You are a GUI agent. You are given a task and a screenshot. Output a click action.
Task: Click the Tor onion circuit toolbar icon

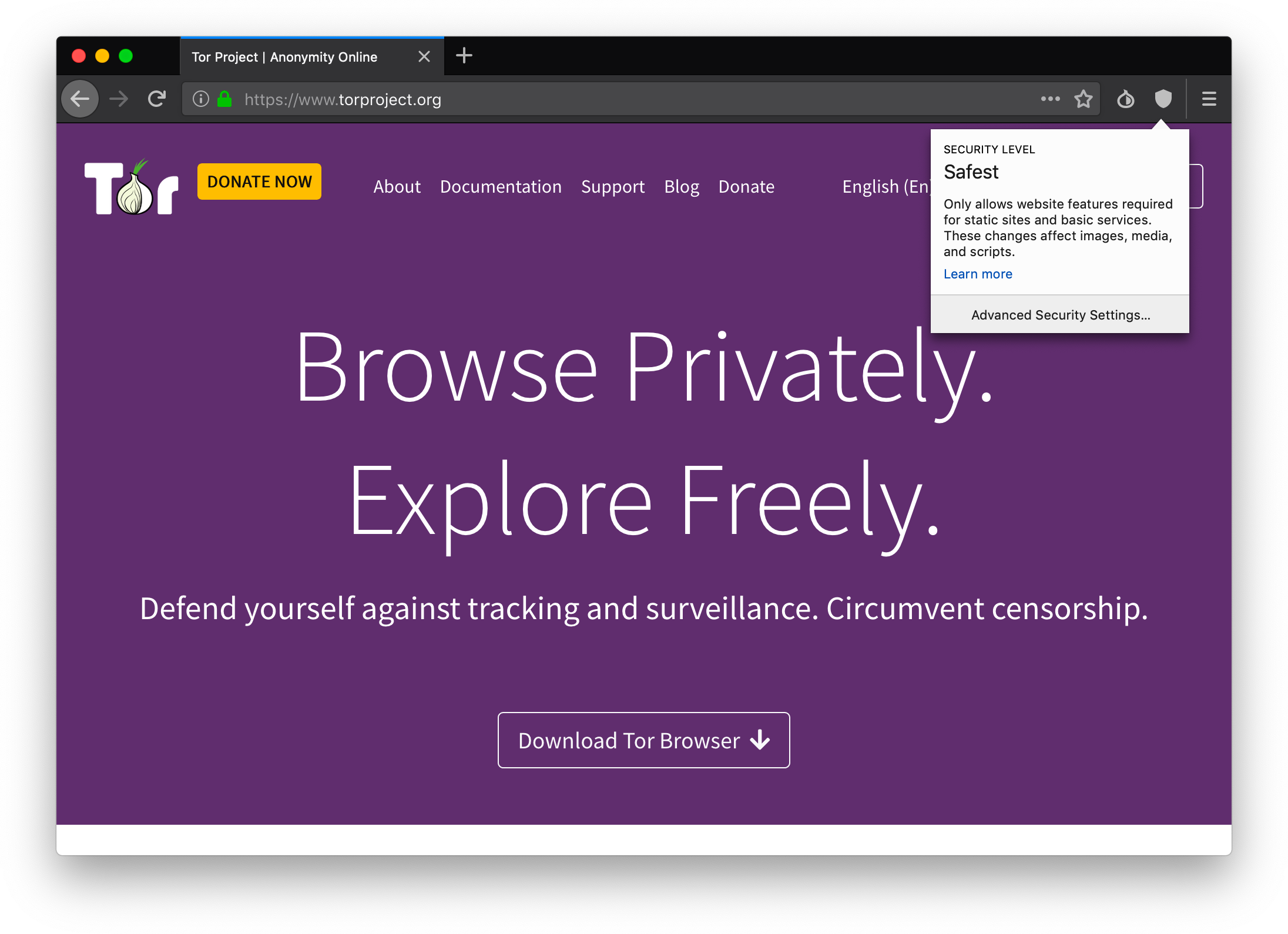coord(1125,99)
